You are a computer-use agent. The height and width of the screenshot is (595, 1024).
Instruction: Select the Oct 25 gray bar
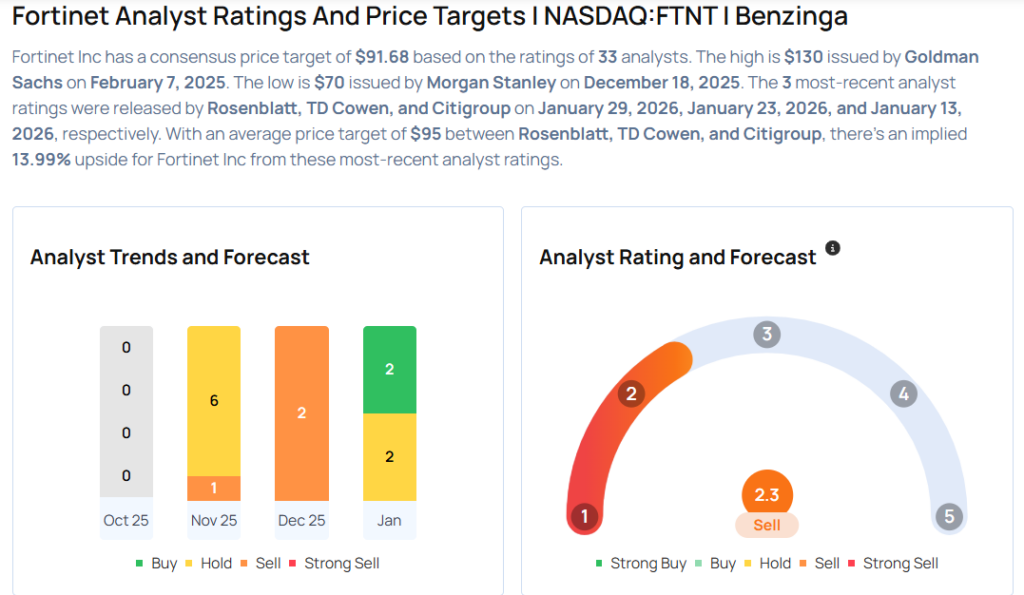126,412
